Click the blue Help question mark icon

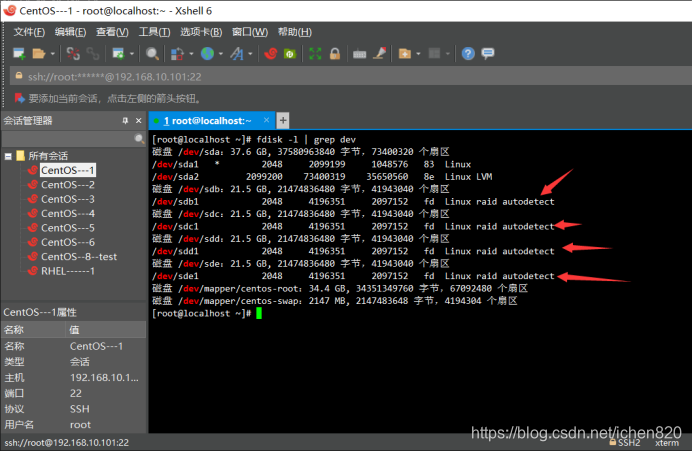[468, 53]
